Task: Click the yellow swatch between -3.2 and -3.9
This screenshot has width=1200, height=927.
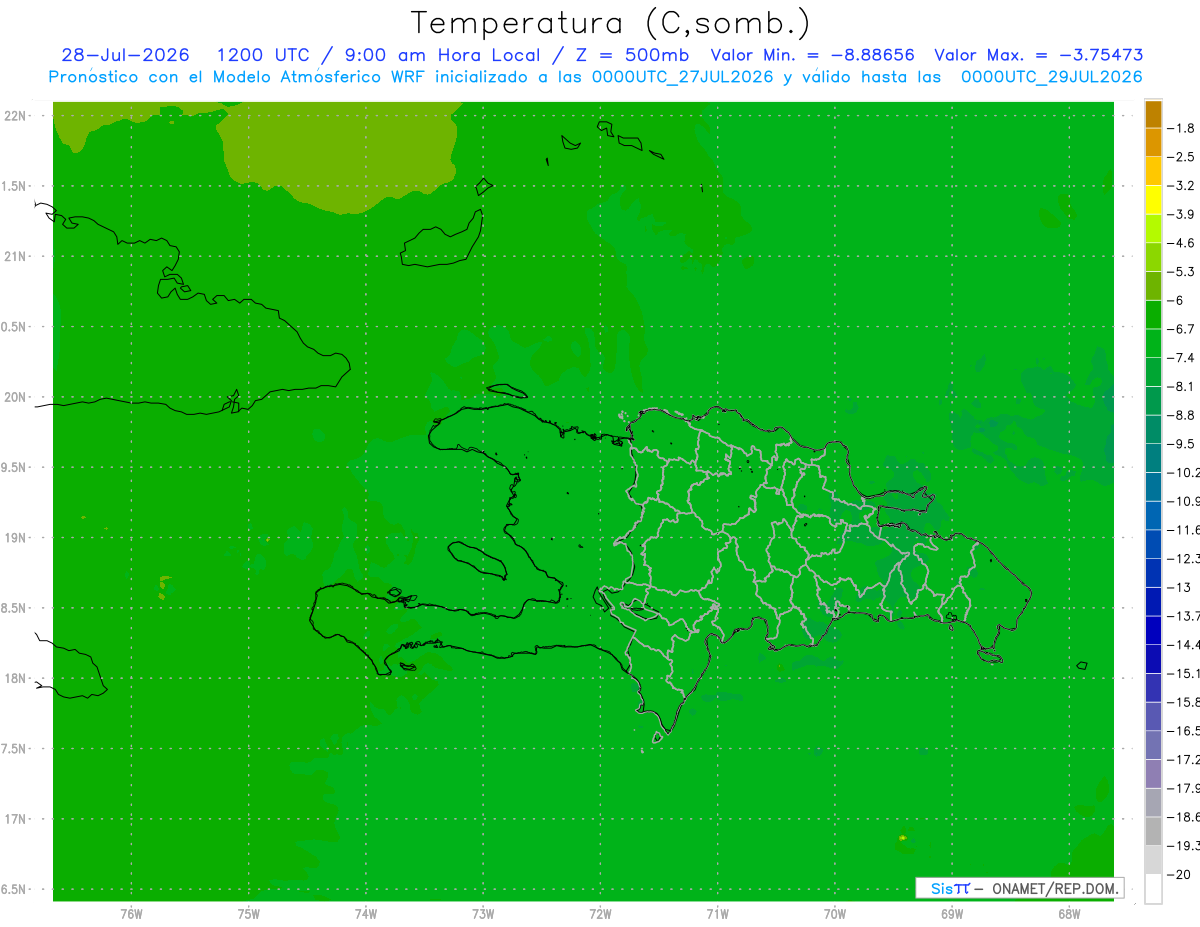Action: (x=1153, y=200)
